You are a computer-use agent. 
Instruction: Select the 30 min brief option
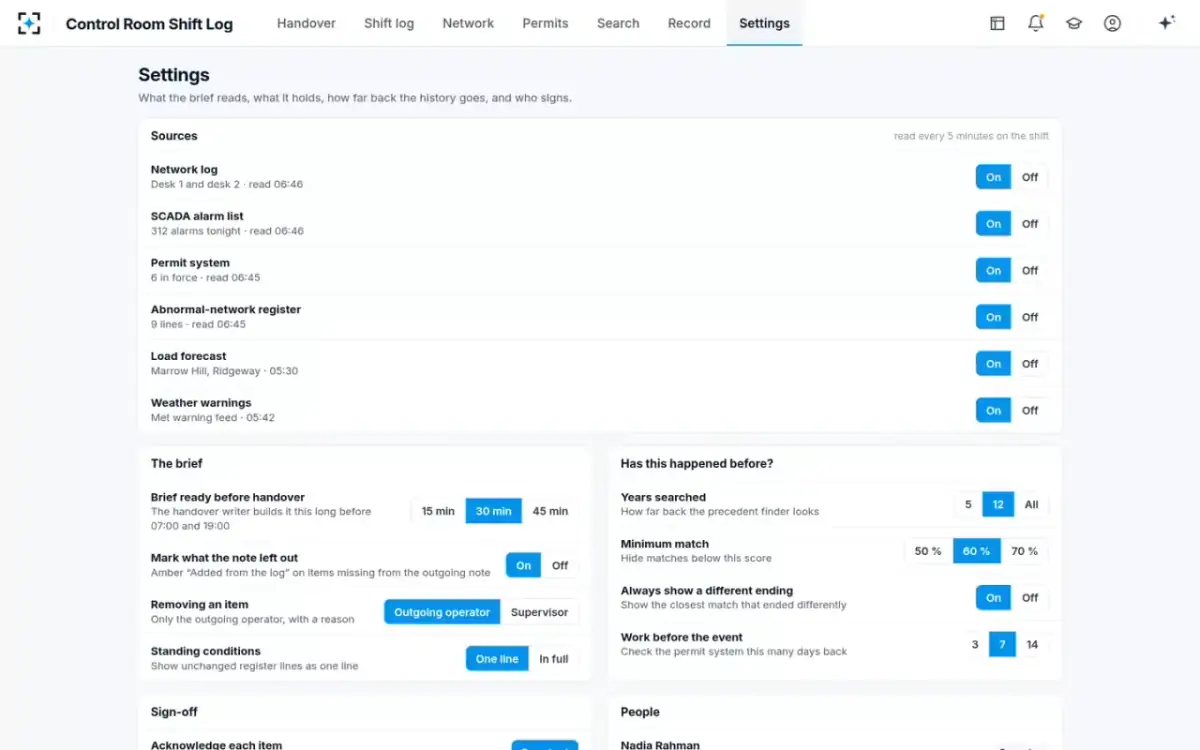(x=494, y=511)
